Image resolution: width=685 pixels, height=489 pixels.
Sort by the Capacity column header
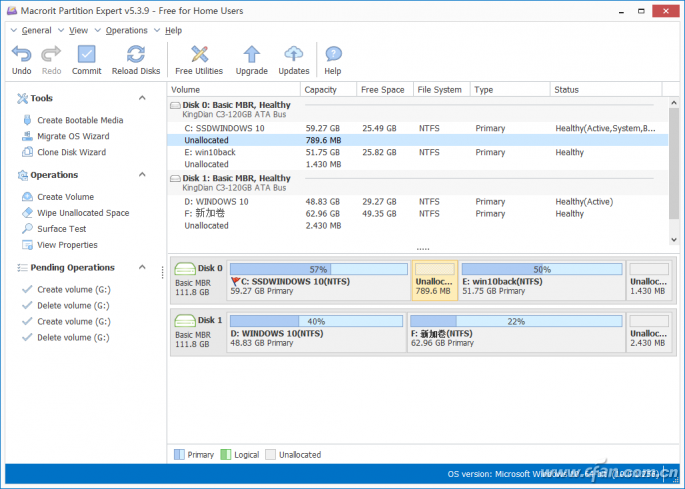329,90
